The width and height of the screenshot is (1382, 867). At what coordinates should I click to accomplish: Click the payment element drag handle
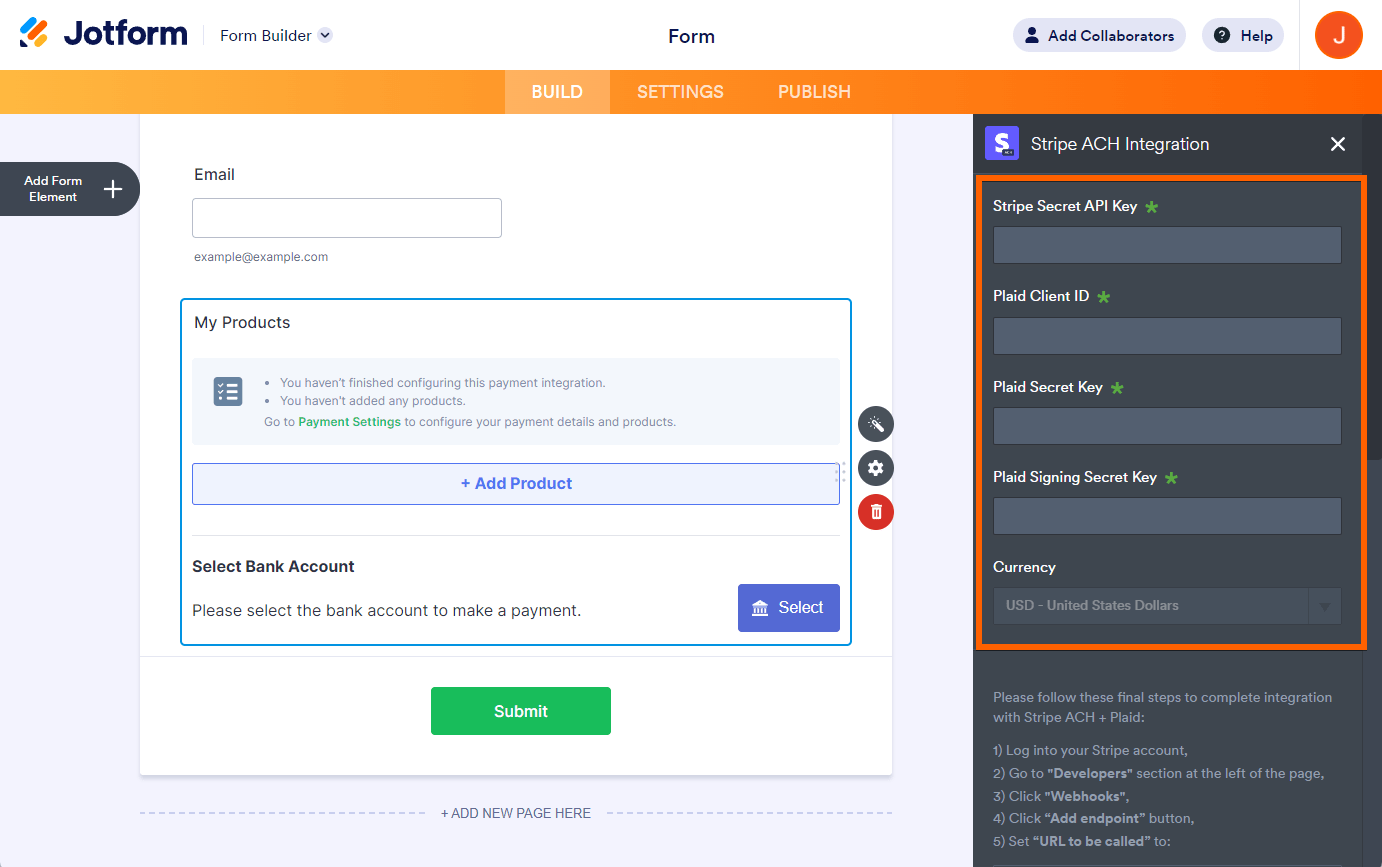pos(841,472)
